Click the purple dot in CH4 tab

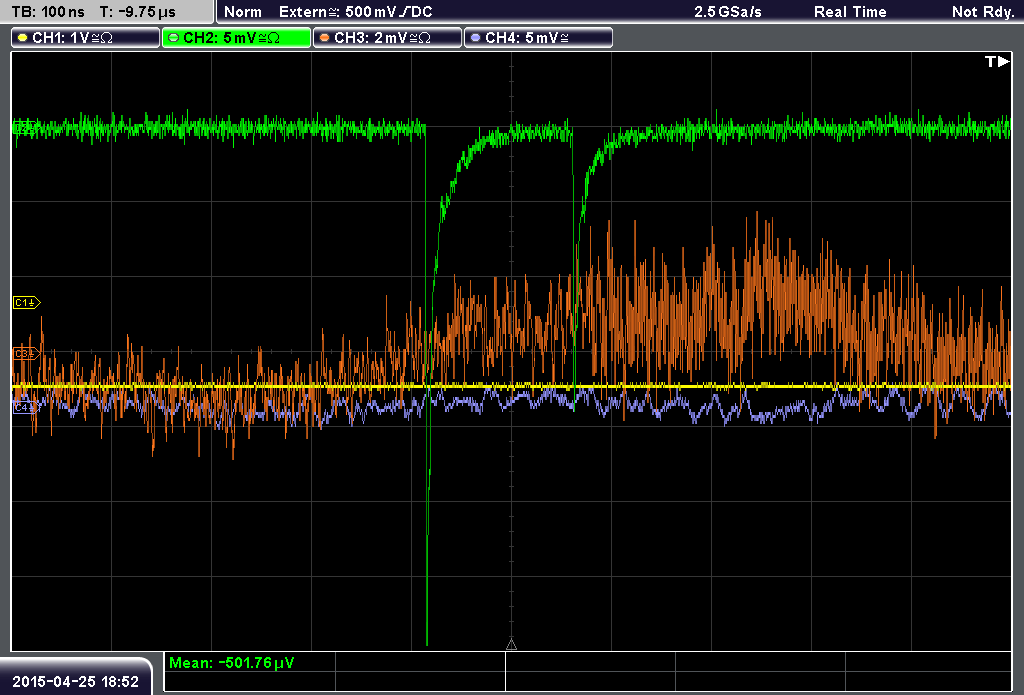[475, 38]
